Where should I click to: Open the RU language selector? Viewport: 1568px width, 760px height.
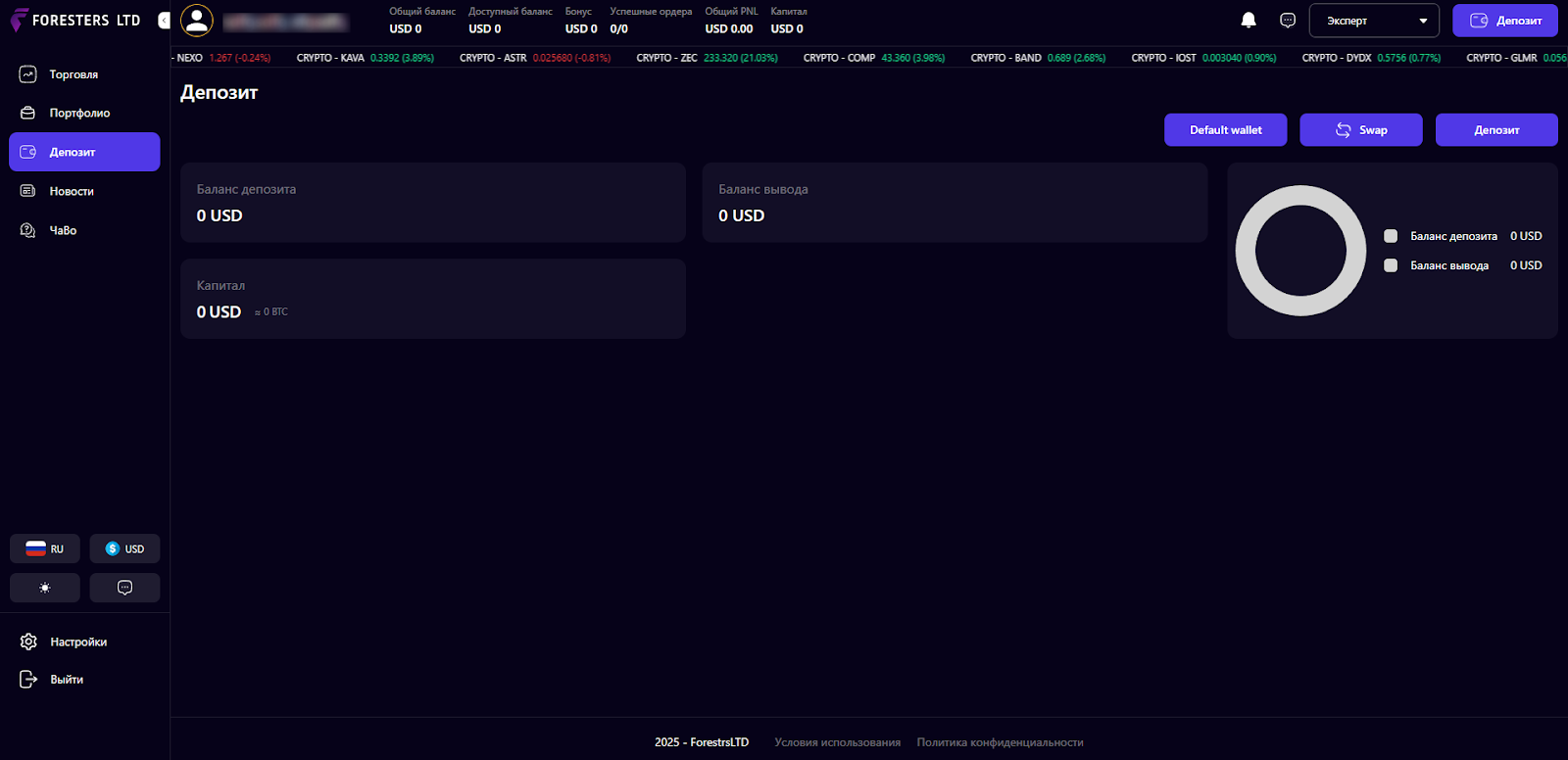(x=45, y=548)
